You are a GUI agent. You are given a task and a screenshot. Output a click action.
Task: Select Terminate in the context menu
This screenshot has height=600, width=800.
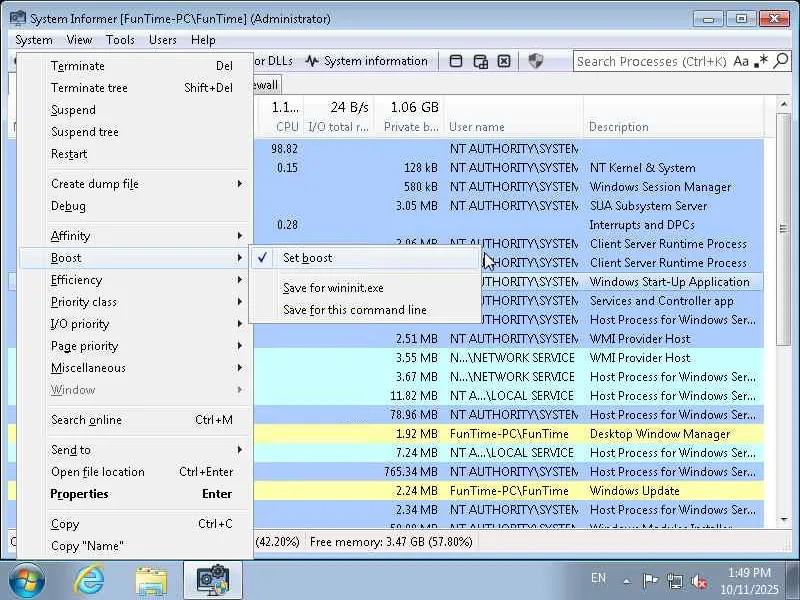pyautogui.click(x=135, y=66)
